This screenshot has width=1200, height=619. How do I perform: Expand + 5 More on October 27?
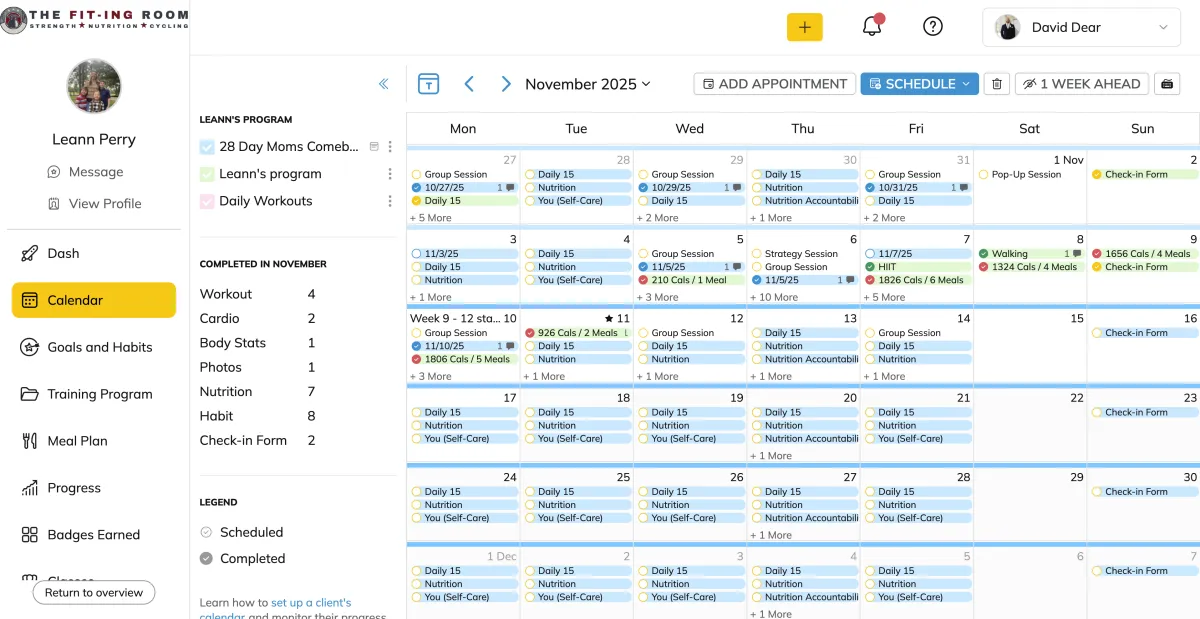(x=431, y=218)
